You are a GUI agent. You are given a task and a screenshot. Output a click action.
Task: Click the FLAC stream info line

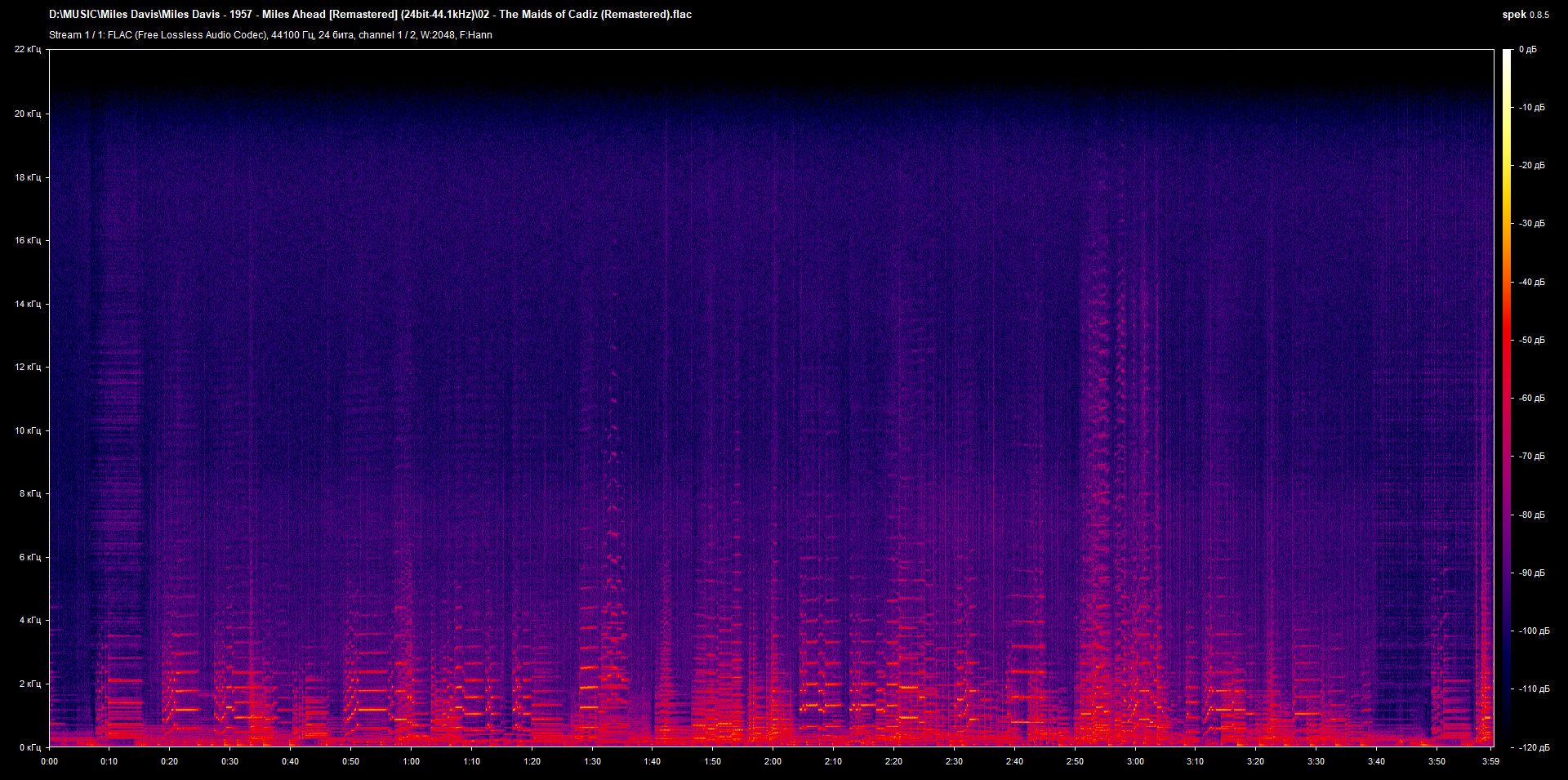coord(270,34)
